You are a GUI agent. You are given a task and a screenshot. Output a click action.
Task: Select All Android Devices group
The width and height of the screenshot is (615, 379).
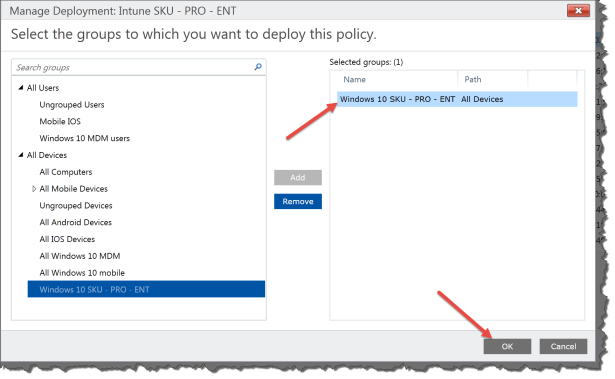[x=75, y=222]
